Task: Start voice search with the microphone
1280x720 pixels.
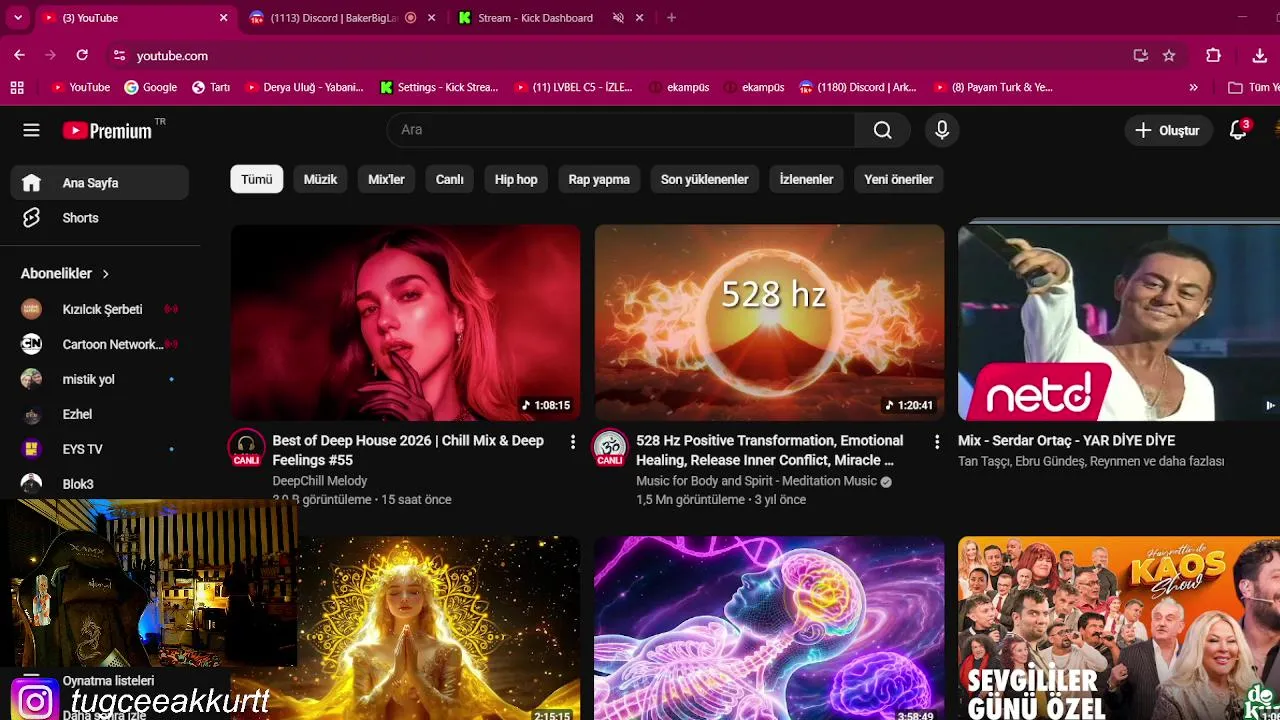Action: [x=941, y=130]
